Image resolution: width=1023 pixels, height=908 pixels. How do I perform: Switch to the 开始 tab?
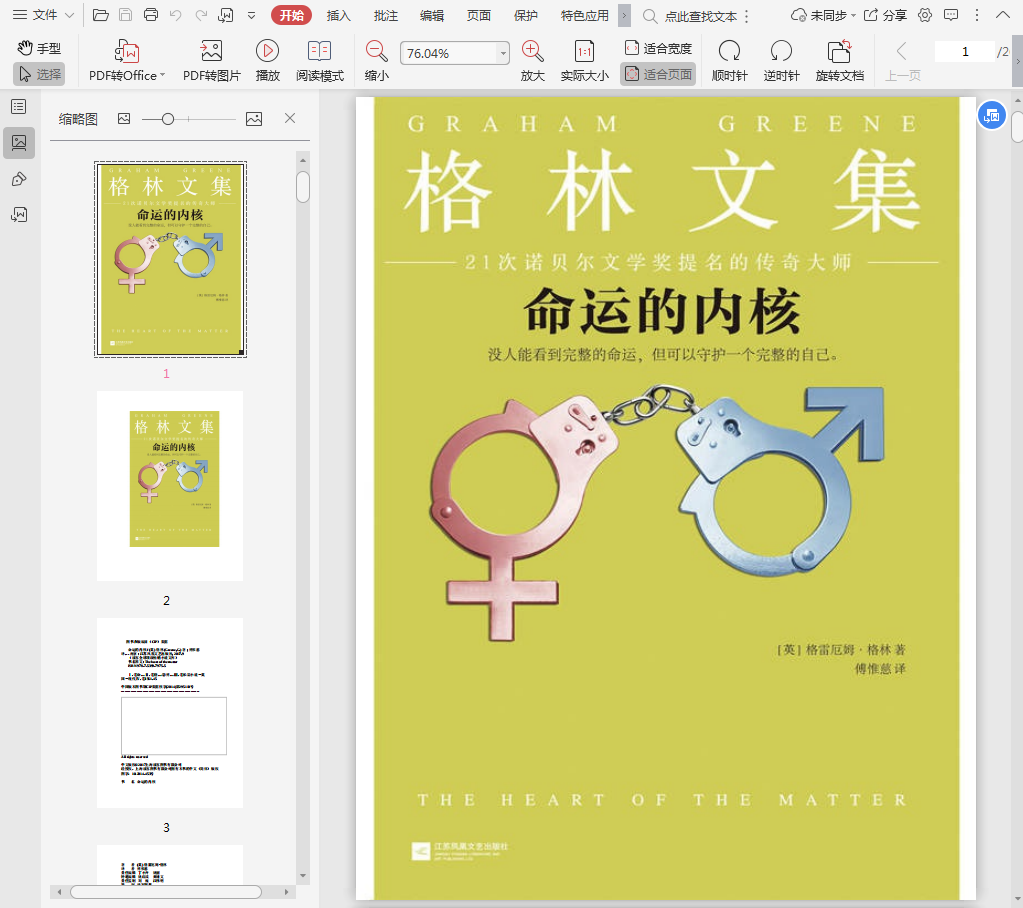click(292, 15)
